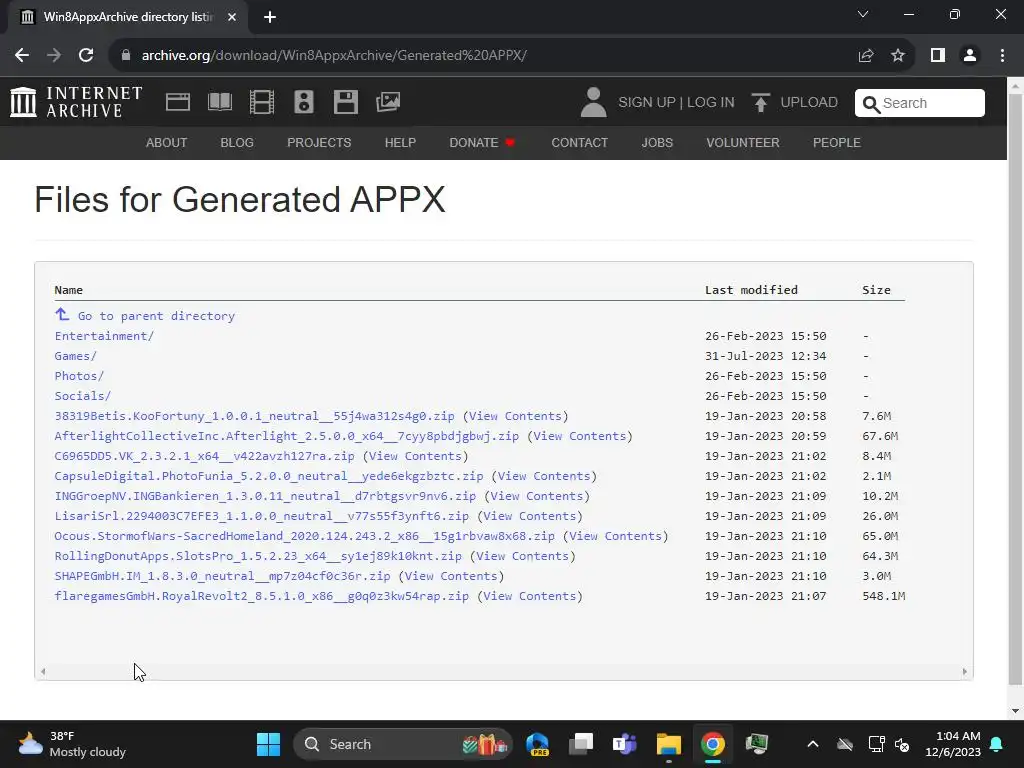This screenshot has width=1024, height=768.
Task: Open the Audio speaker icon
Action: 304,102
